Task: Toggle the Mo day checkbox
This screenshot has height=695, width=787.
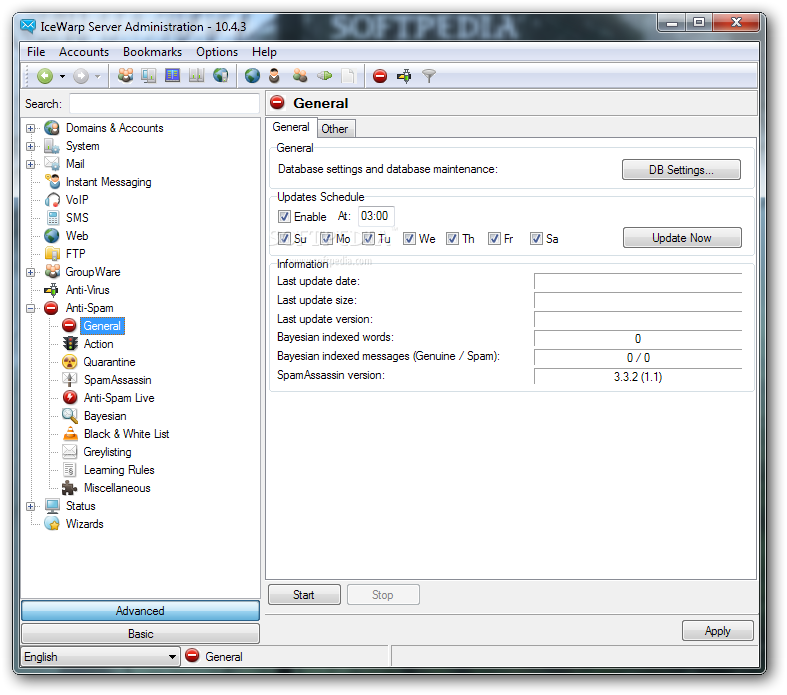Action: click(326, 238)
